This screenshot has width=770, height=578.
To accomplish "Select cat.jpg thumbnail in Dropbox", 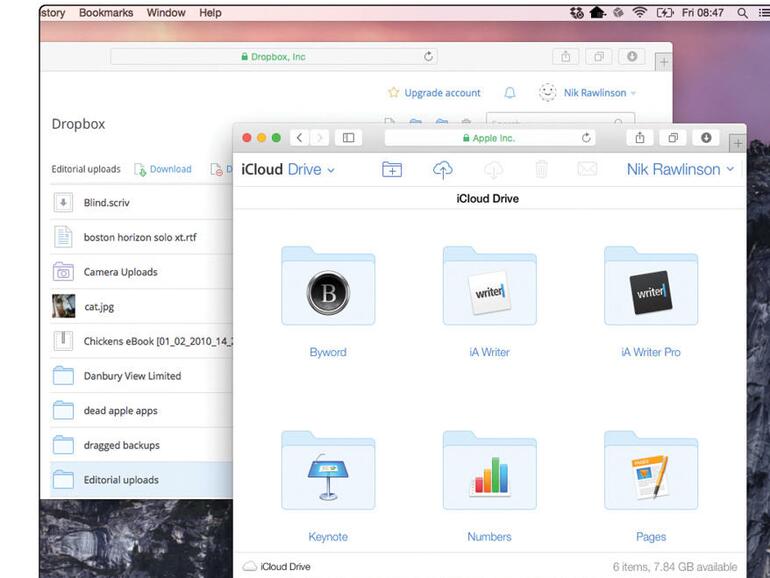I will [x=64, y=306].
